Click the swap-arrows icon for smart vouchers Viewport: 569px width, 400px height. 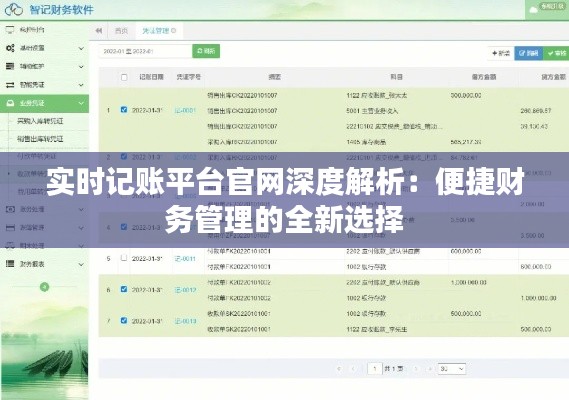pyautogui.click(x=10, y=85)
